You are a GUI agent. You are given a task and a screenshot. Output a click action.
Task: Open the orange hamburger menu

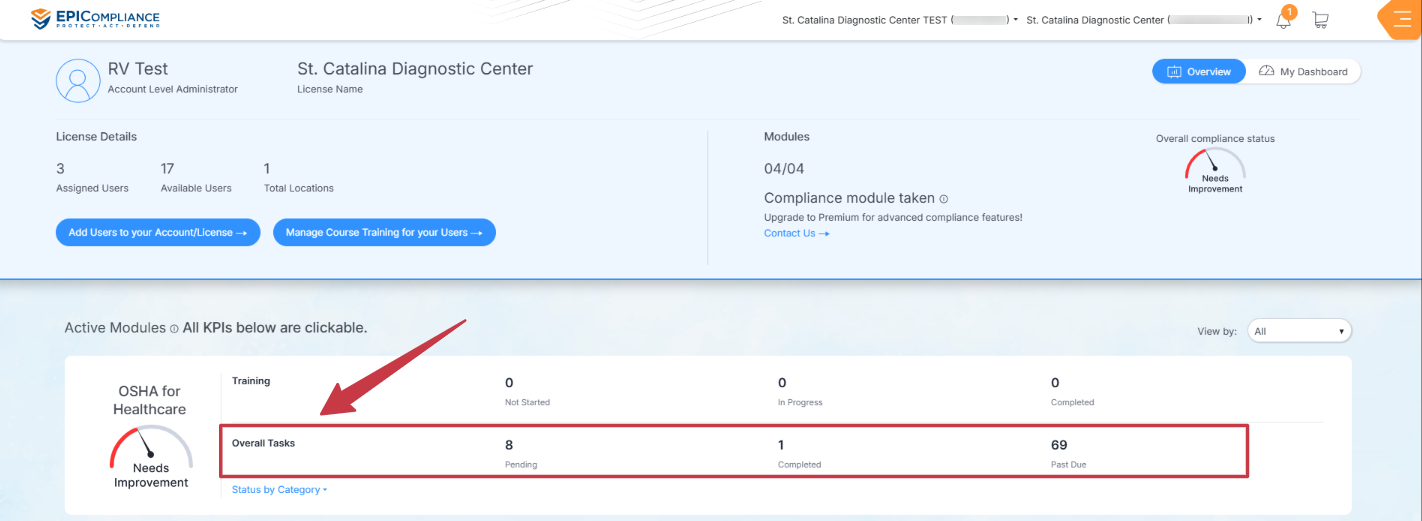pos(1401,20)
